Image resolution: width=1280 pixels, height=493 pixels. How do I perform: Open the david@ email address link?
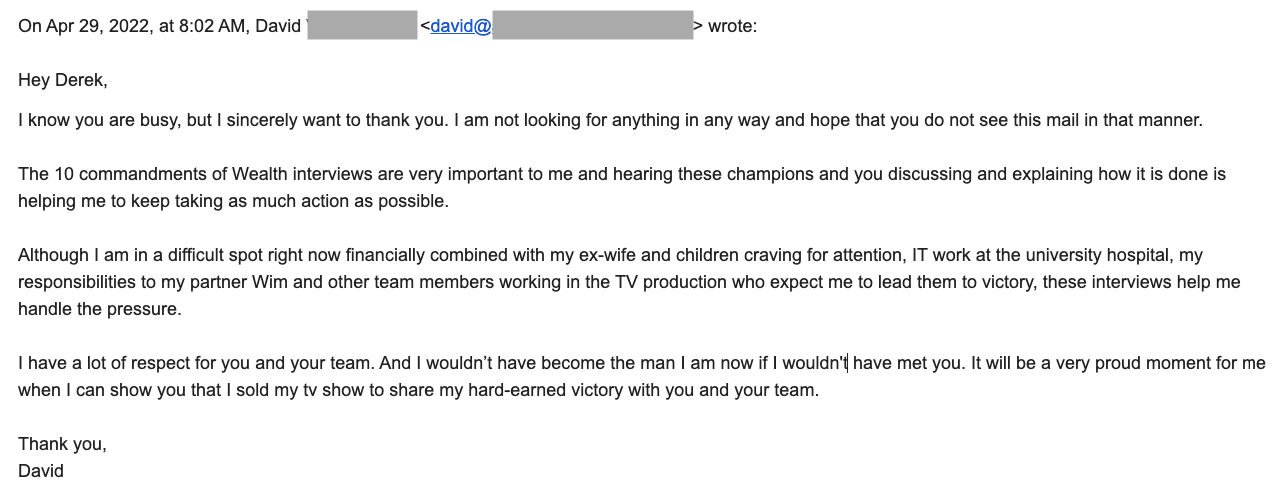coord(461,27)
